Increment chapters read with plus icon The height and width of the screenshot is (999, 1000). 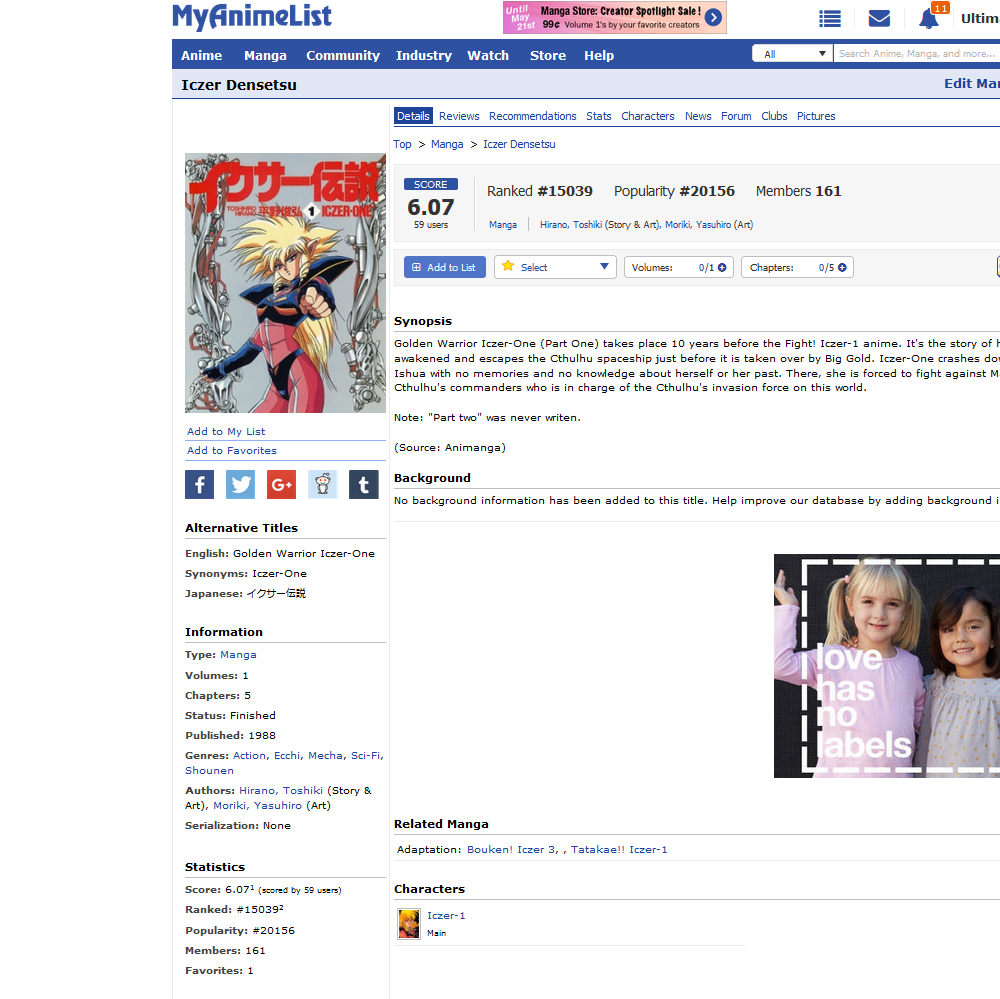tap(842, 267)
